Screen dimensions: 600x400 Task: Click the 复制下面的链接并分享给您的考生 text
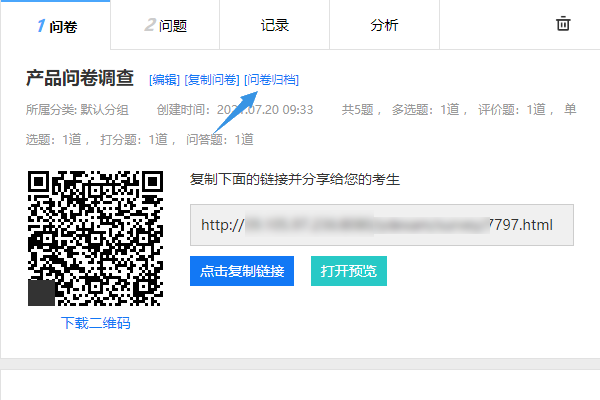tap(295, 179)
